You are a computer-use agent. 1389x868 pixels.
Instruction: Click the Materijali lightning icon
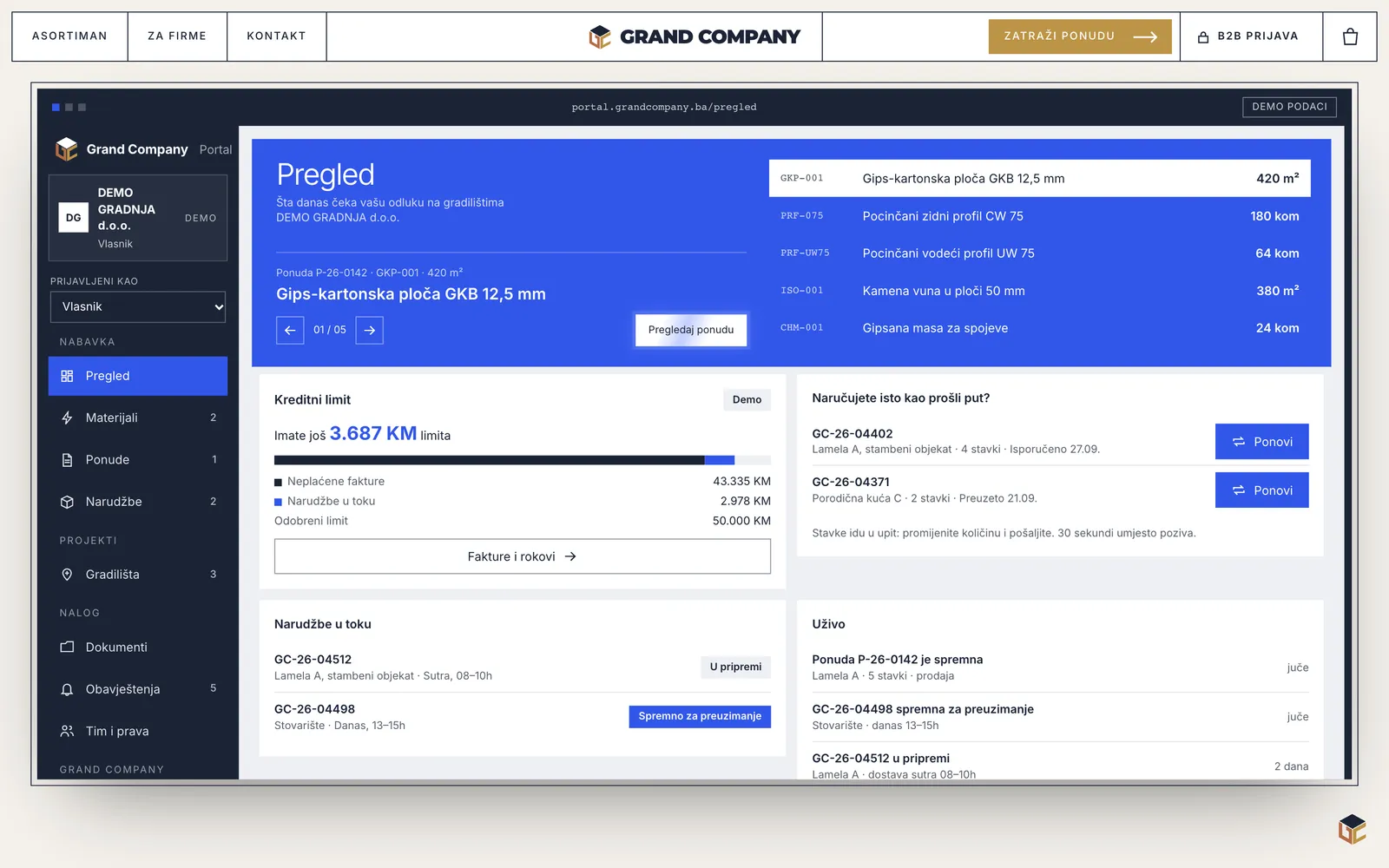(x=67, y=418)
